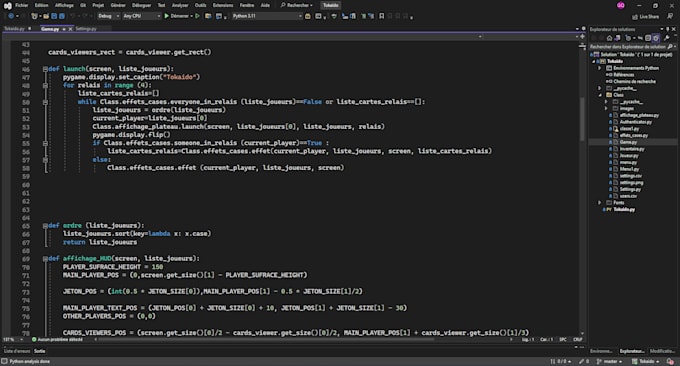Select affichage_plateau.py file
The height and width of the screenshot is (366, 680).
[x=639, y=115]
